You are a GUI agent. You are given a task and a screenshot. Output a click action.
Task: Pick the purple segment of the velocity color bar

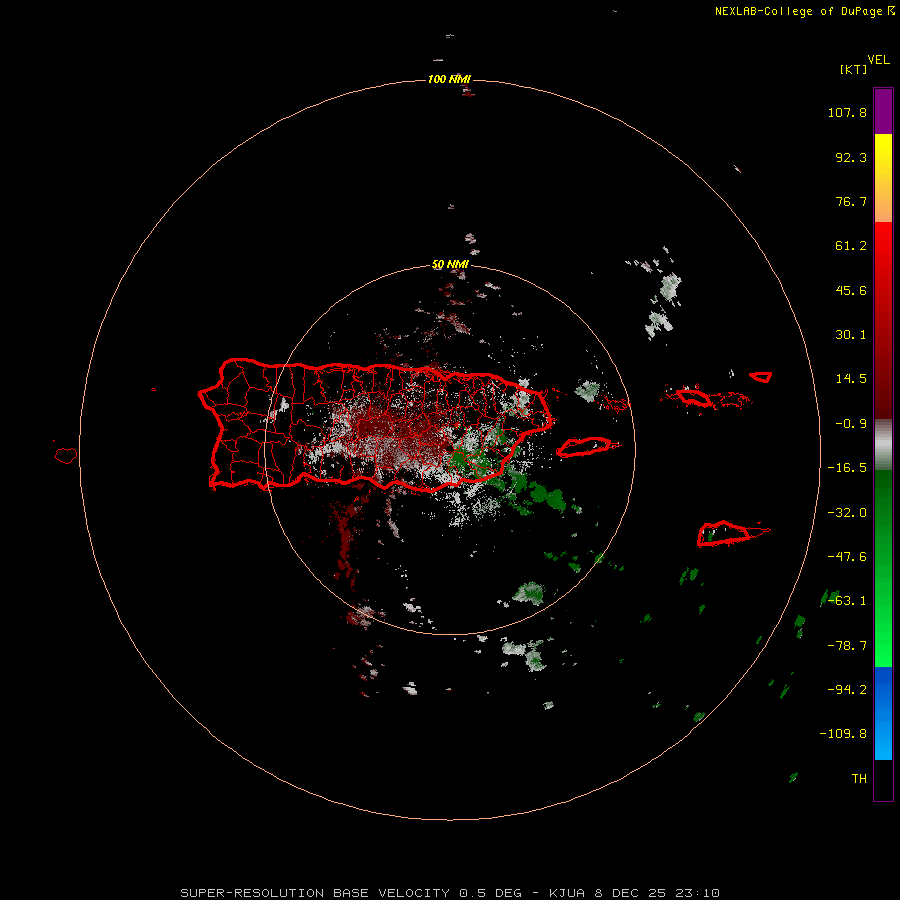[883, 111]
